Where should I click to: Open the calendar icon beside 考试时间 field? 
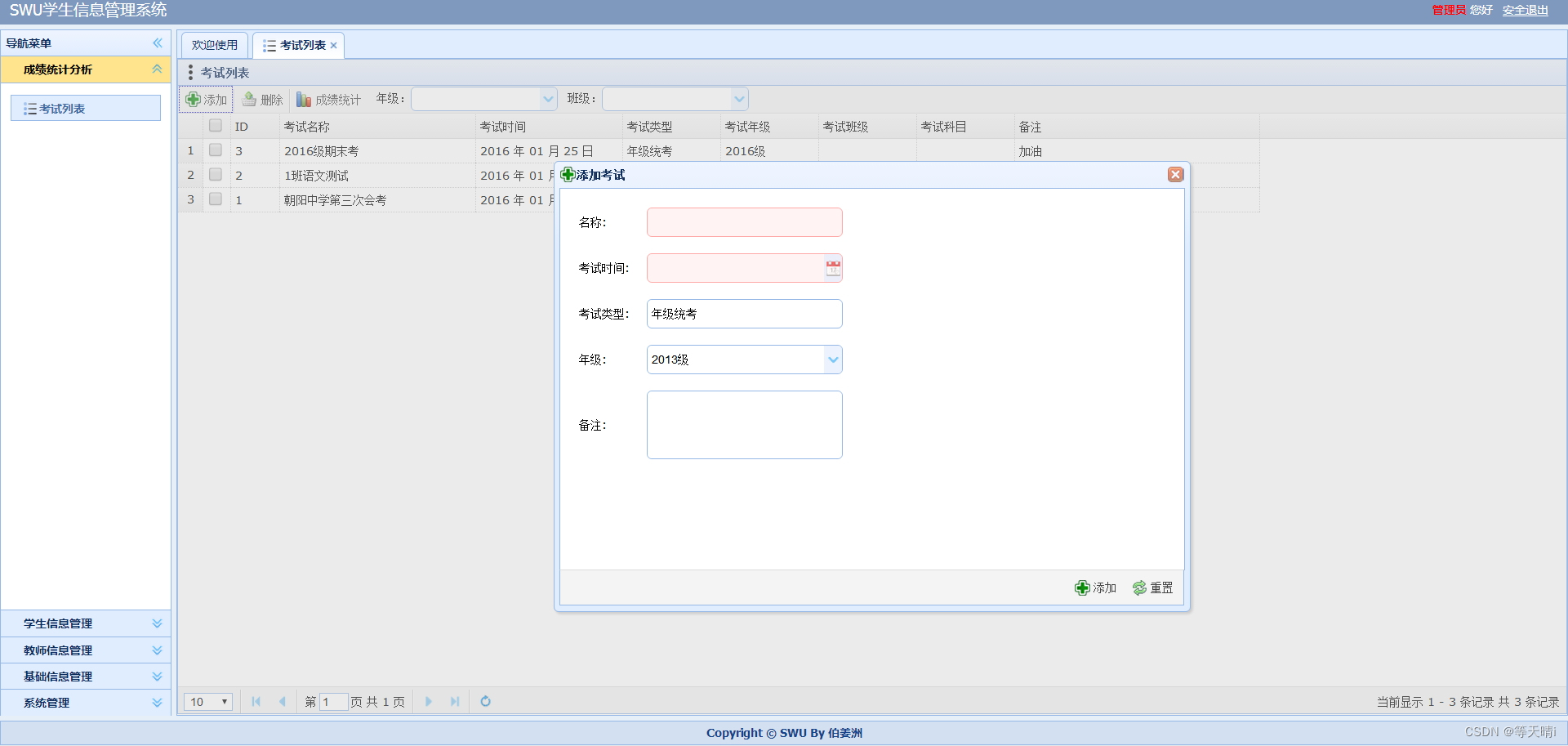[x=833, y=268]
